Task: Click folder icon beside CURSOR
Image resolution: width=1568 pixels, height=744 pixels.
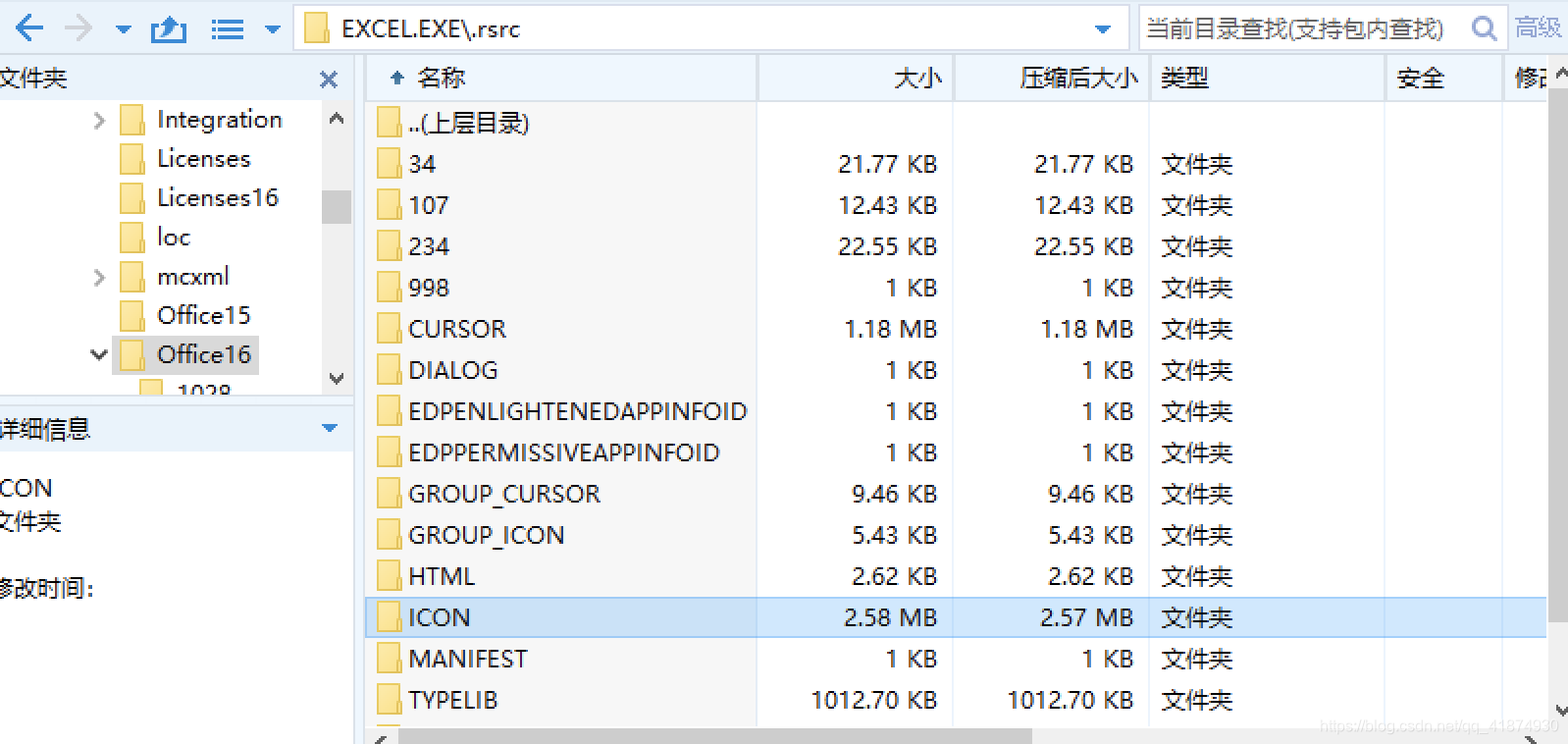Action: click(x=389, y=329)
